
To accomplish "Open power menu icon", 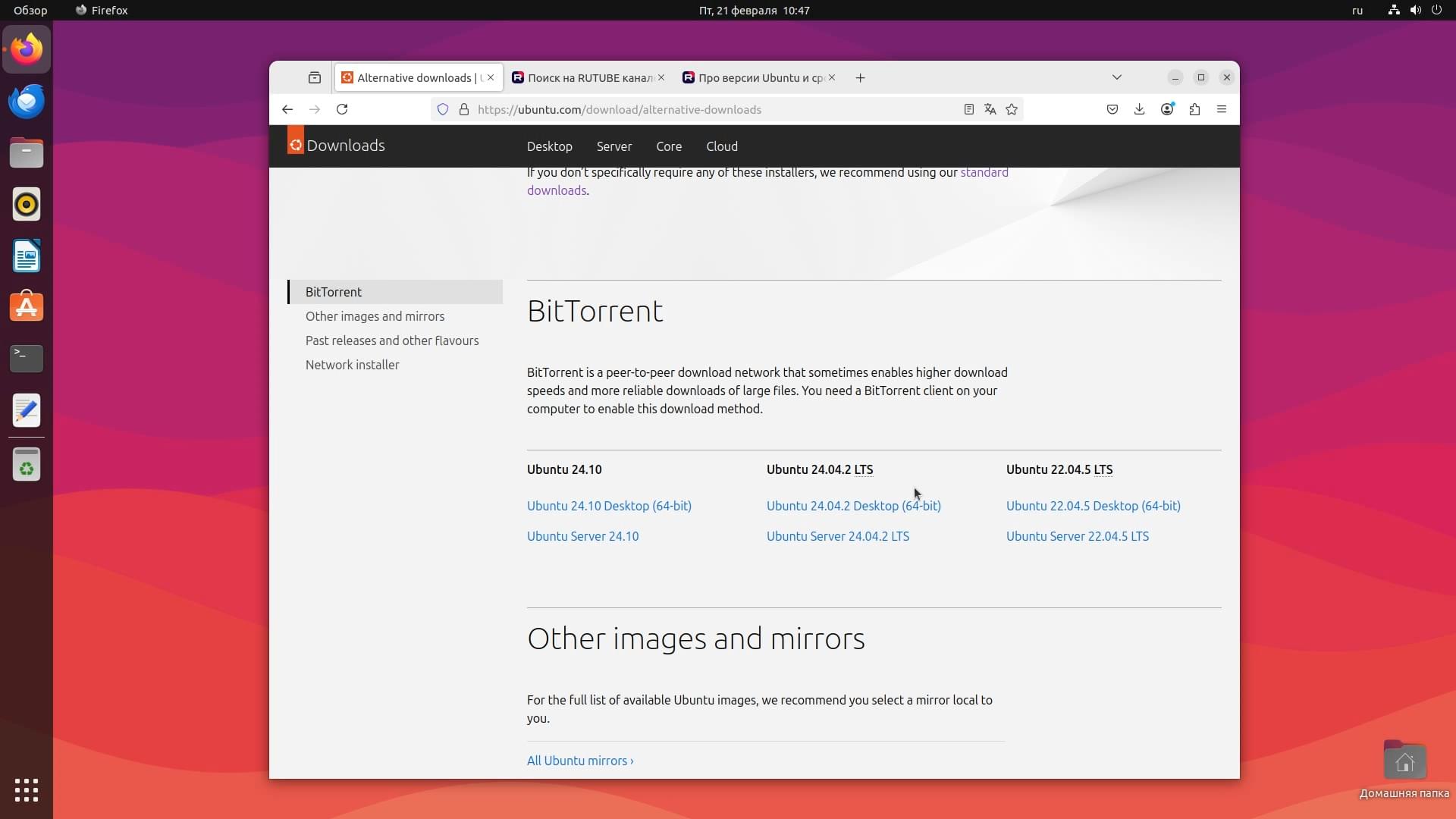I will point(1436,10).
